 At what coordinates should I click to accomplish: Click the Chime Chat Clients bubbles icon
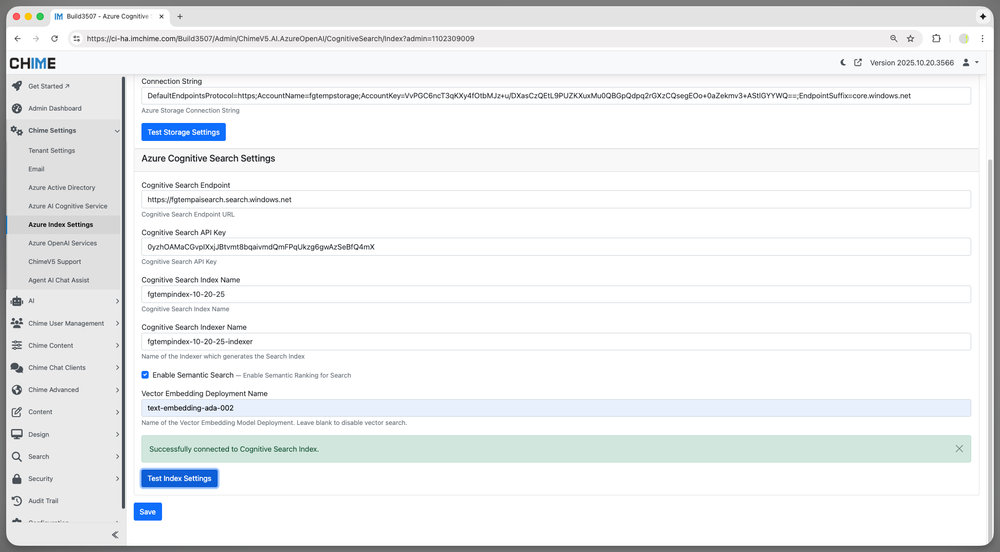coord(17,368)
